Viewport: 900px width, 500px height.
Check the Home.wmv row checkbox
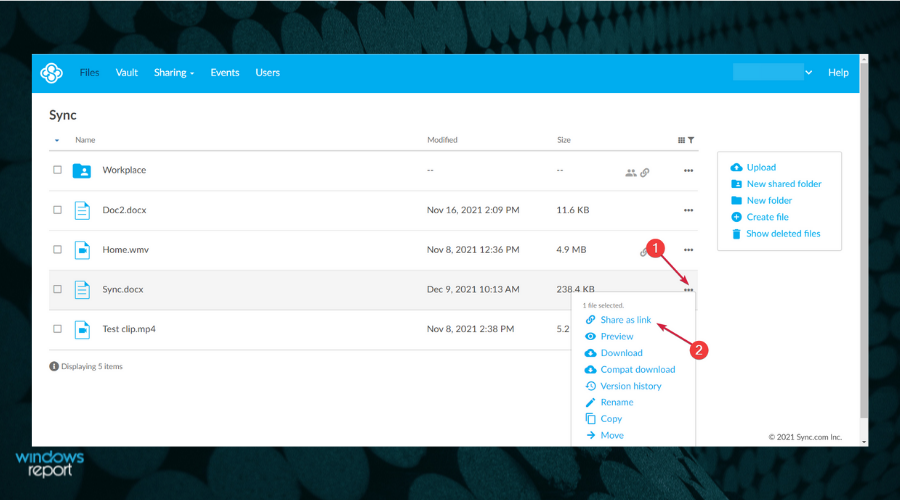[x=57, y=250]
